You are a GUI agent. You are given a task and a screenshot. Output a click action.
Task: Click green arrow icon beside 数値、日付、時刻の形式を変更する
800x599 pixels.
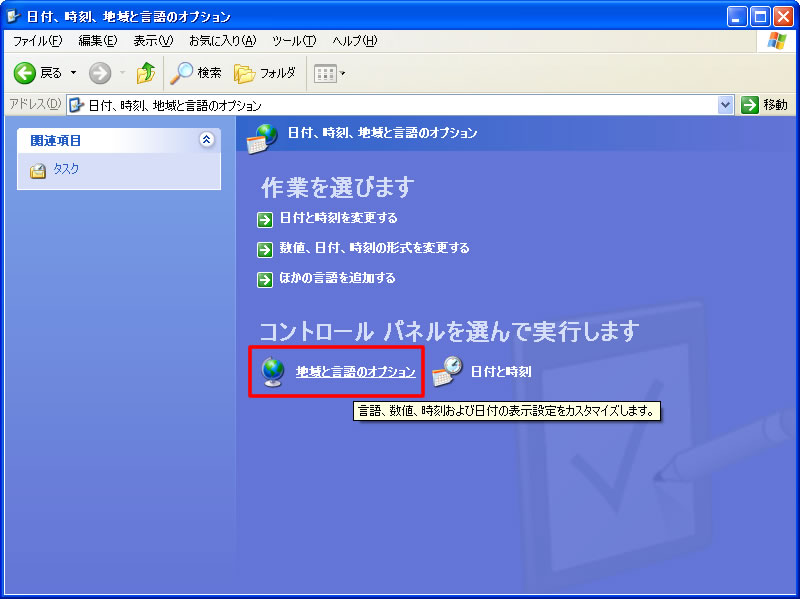click(x=265, y=250)
